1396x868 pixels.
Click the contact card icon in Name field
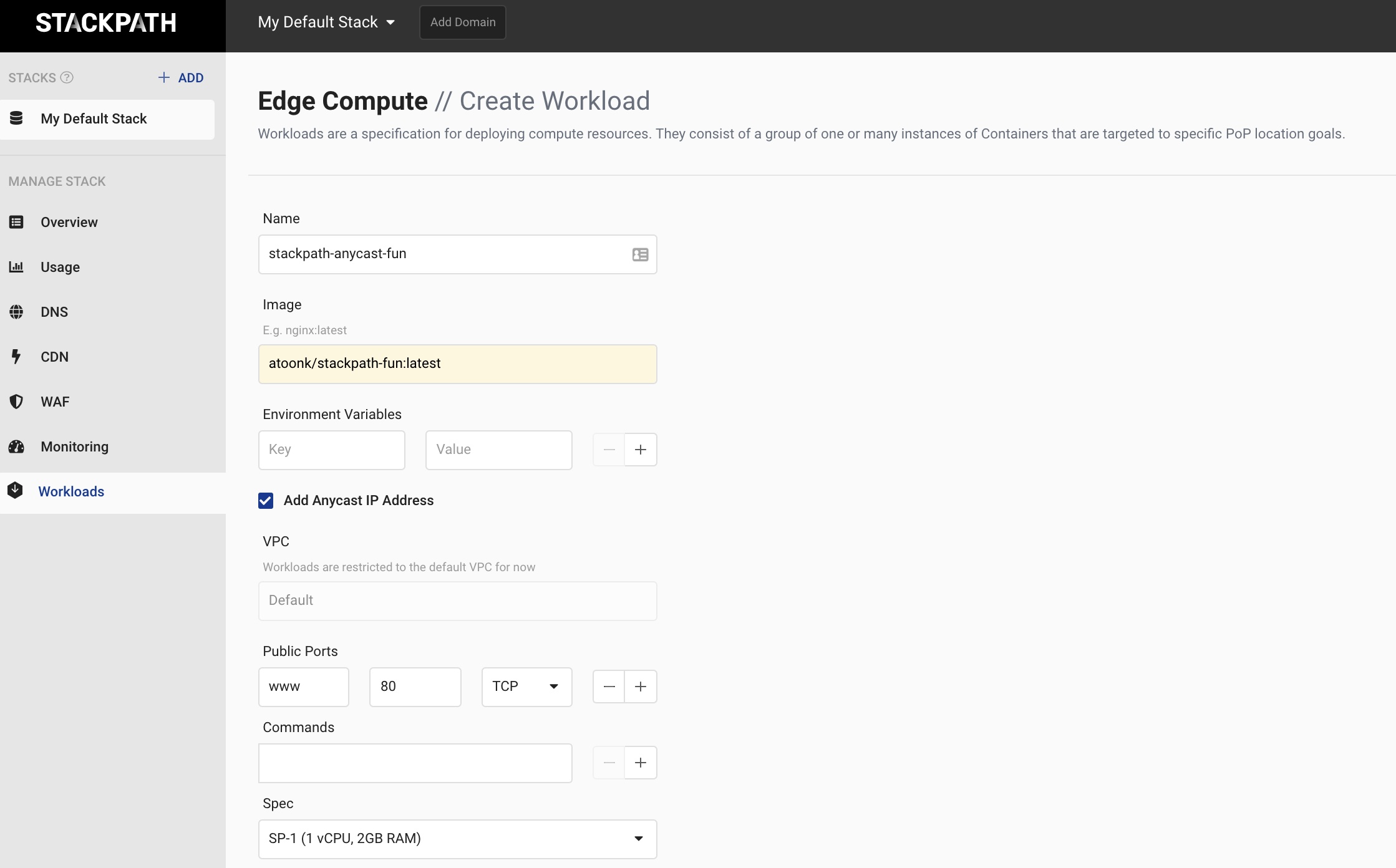tap(640, 254)
